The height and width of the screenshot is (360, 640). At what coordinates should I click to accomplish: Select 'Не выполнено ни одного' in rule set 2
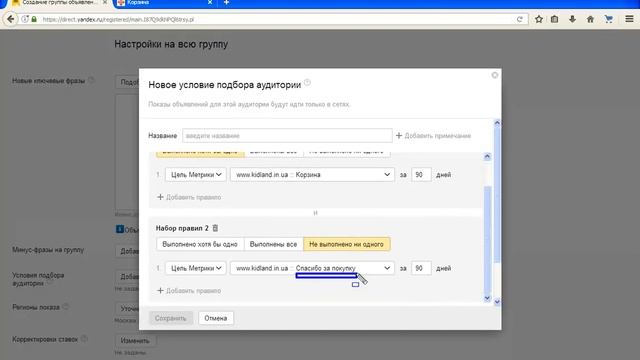point(347,244)
